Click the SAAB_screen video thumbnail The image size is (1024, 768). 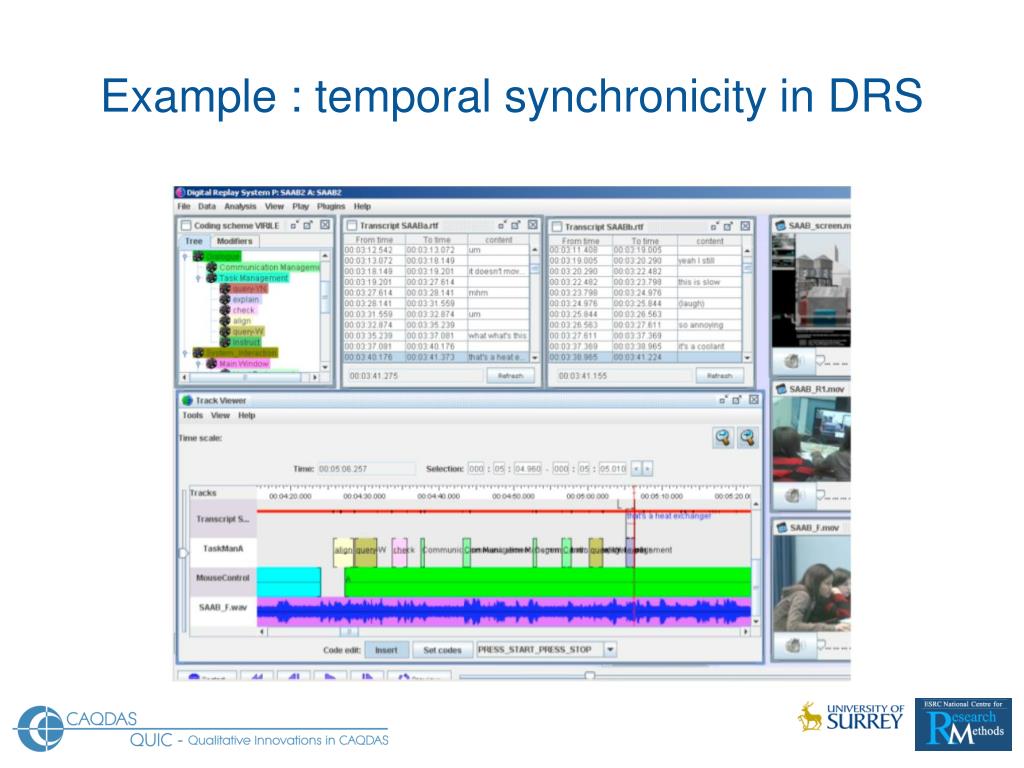click(811, 291)
